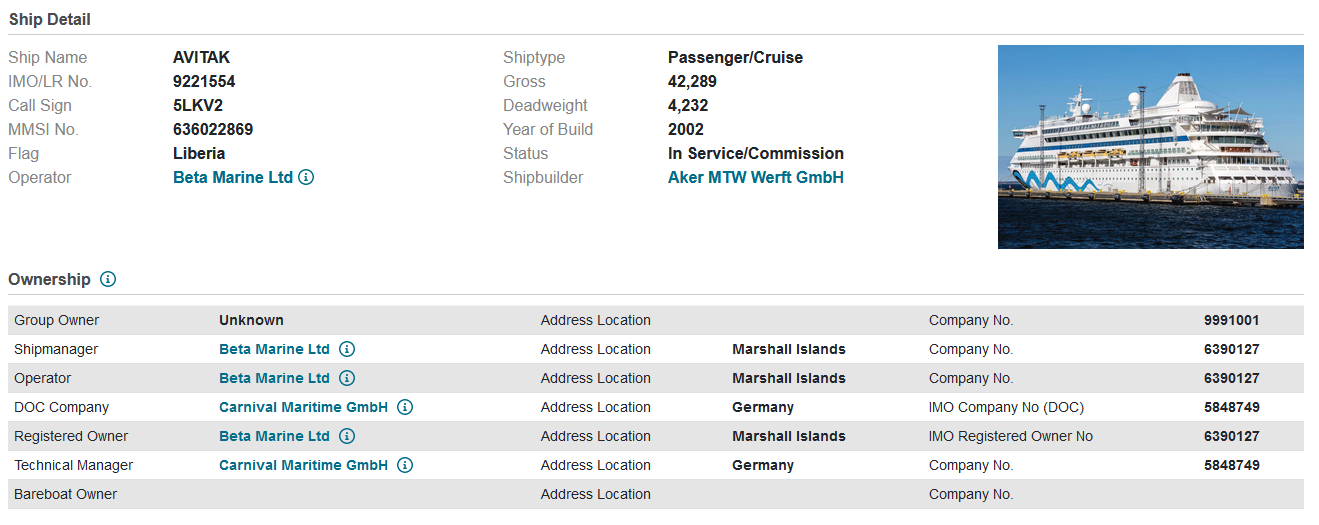This screenshot has width=1319, height=525.
Task: Click the MMSI number 636022869
Action: (x=213, y=129)
